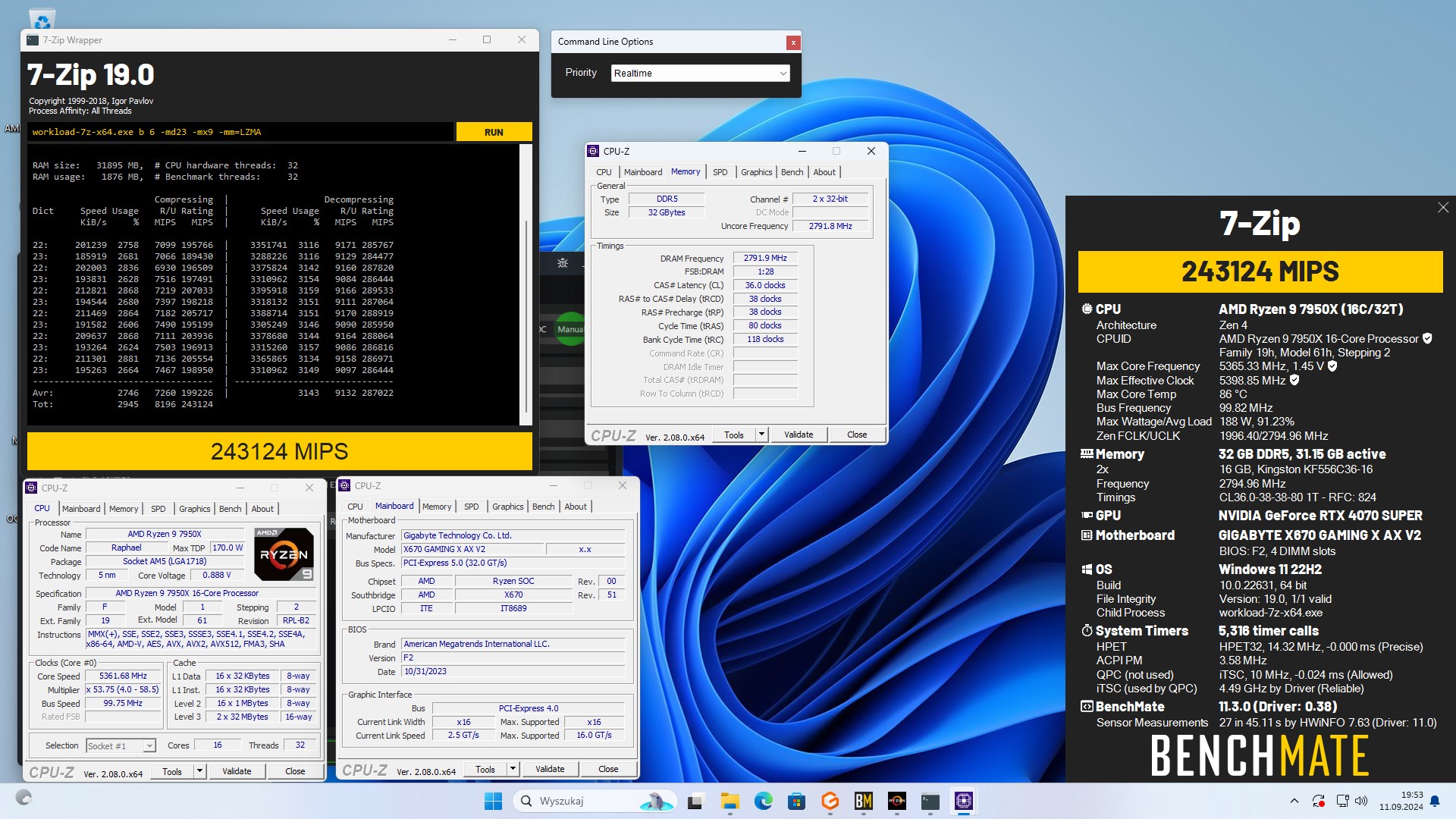Click the processor CPU-Z window title icon

click(x=32, y=488)
